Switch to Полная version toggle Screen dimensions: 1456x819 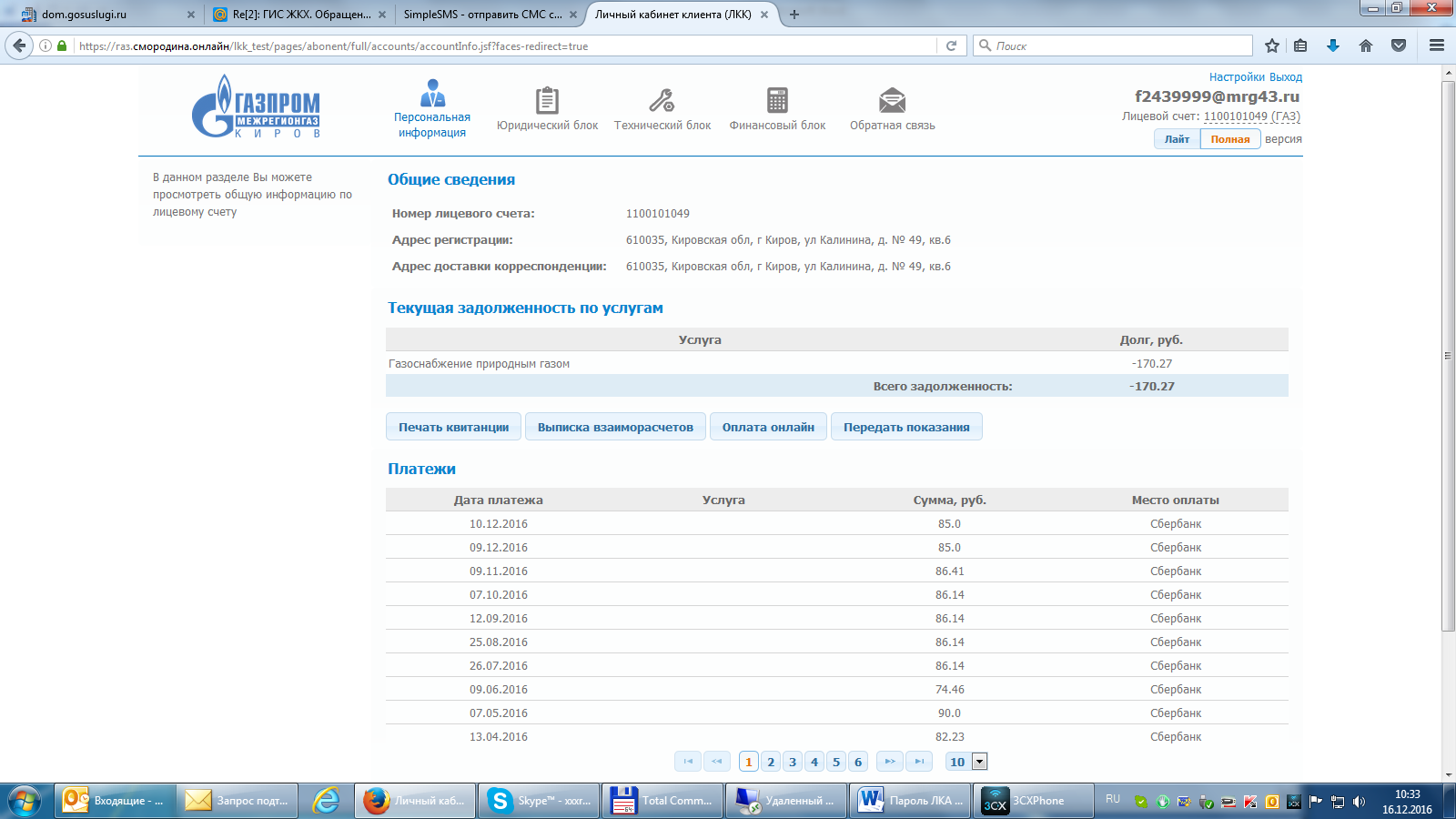tap(1230, 139)
